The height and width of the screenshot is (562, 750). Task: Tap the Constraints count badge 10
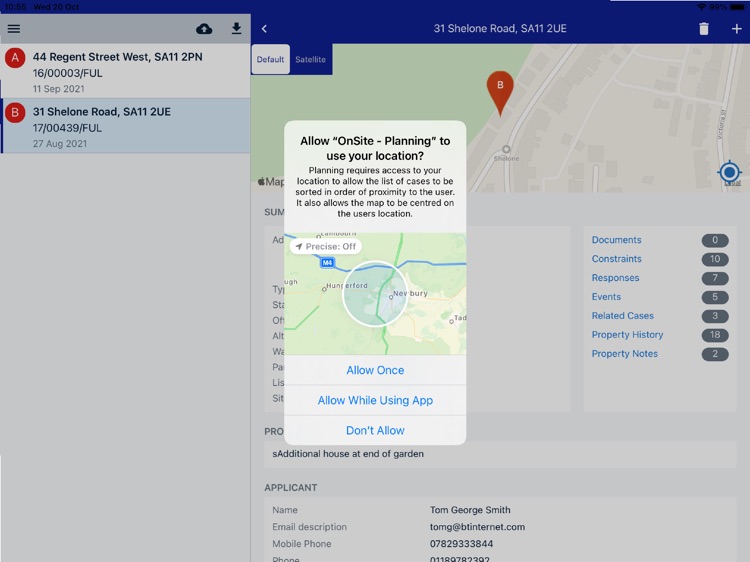(x=715, y=259)
